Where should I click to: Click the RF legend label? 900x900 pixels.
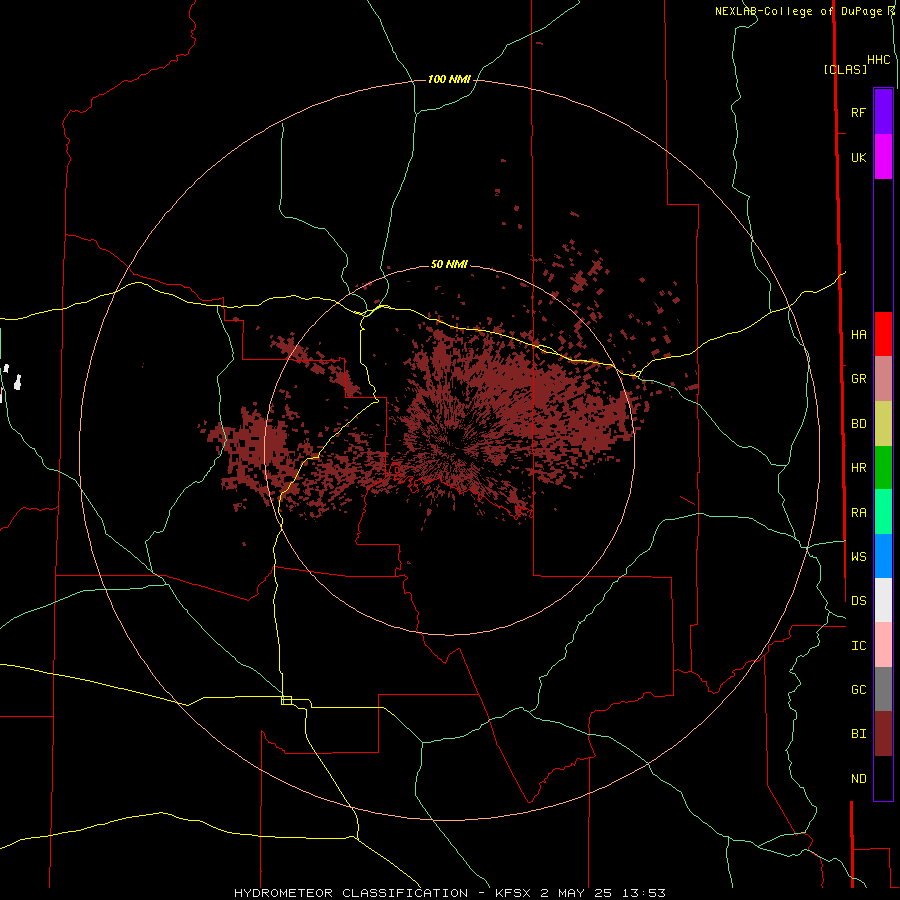coord(858,112)
